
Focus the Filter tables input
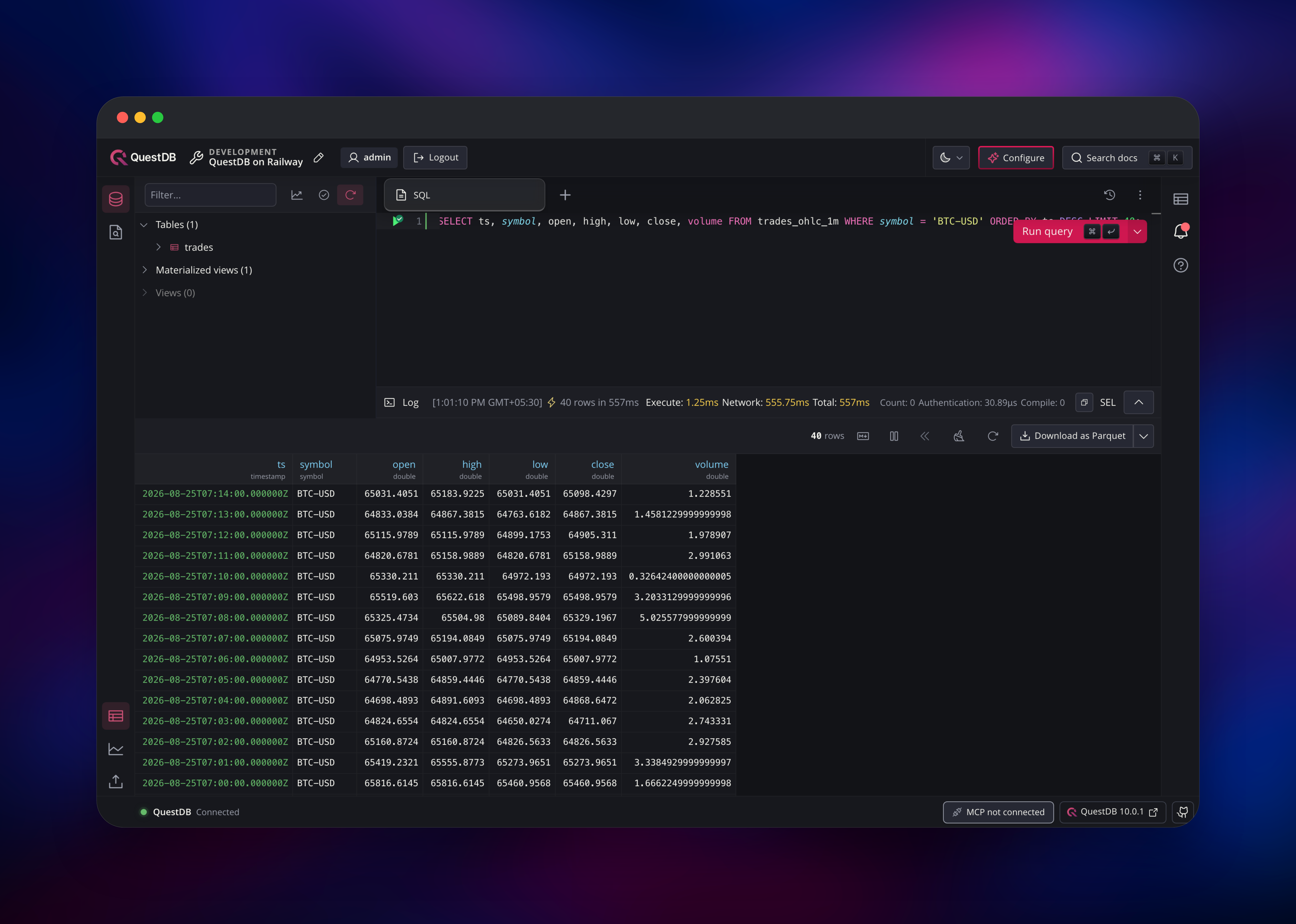(211, 195)
